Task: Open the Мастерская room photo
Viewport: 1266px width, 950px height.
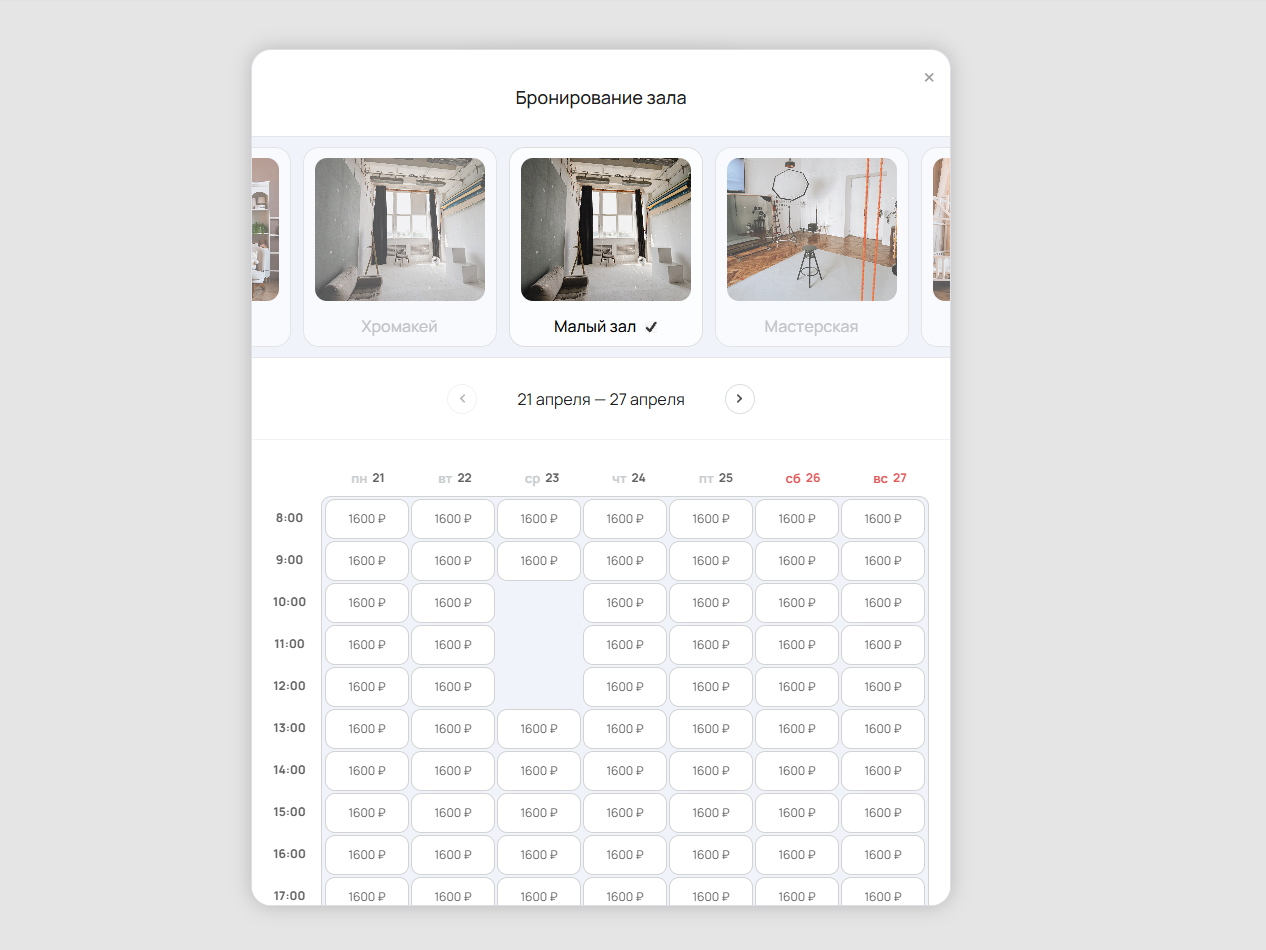Action: (812, 229)
